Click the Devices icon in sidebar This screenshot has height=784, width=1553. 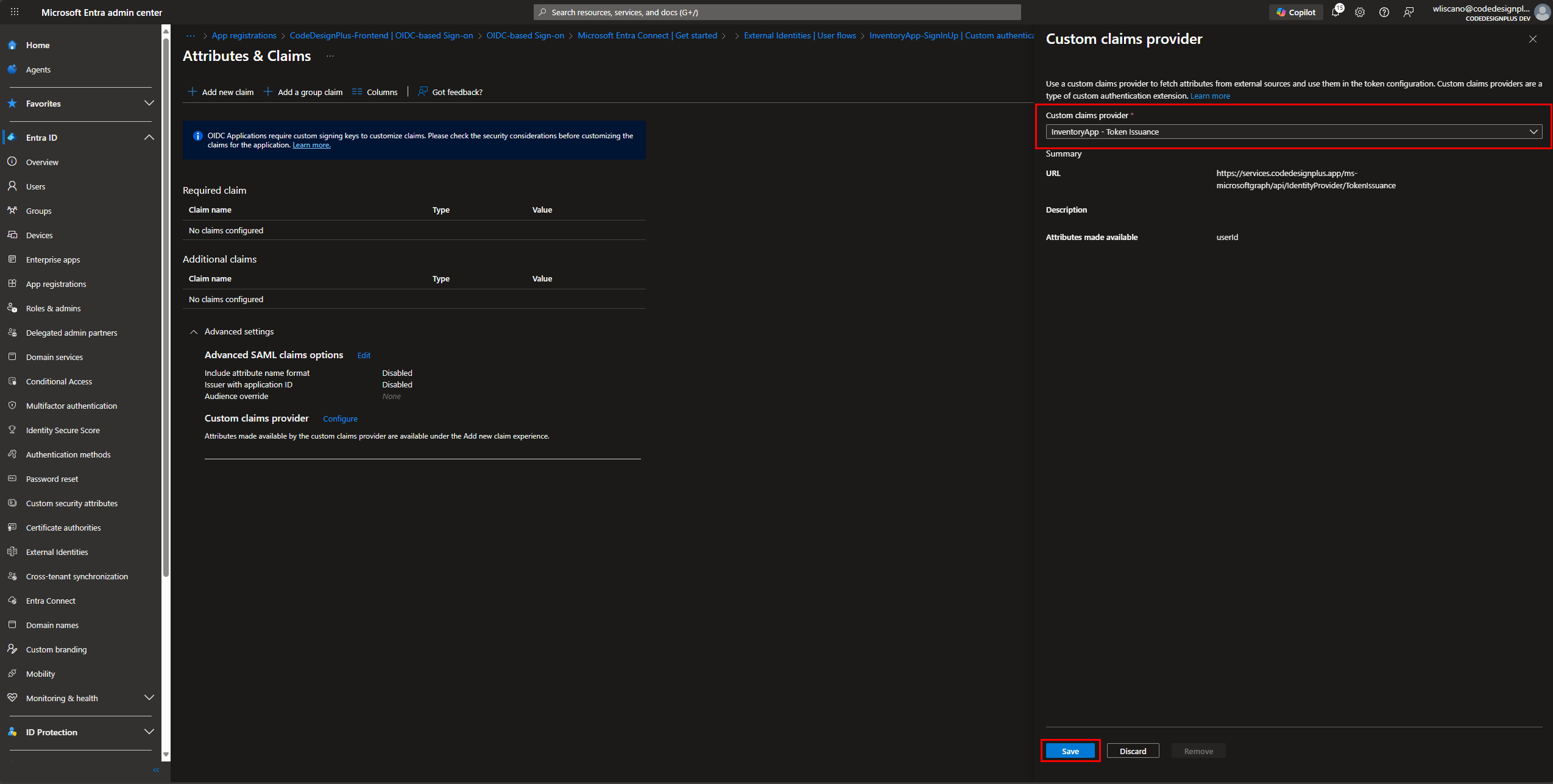[x=12, y=235]
